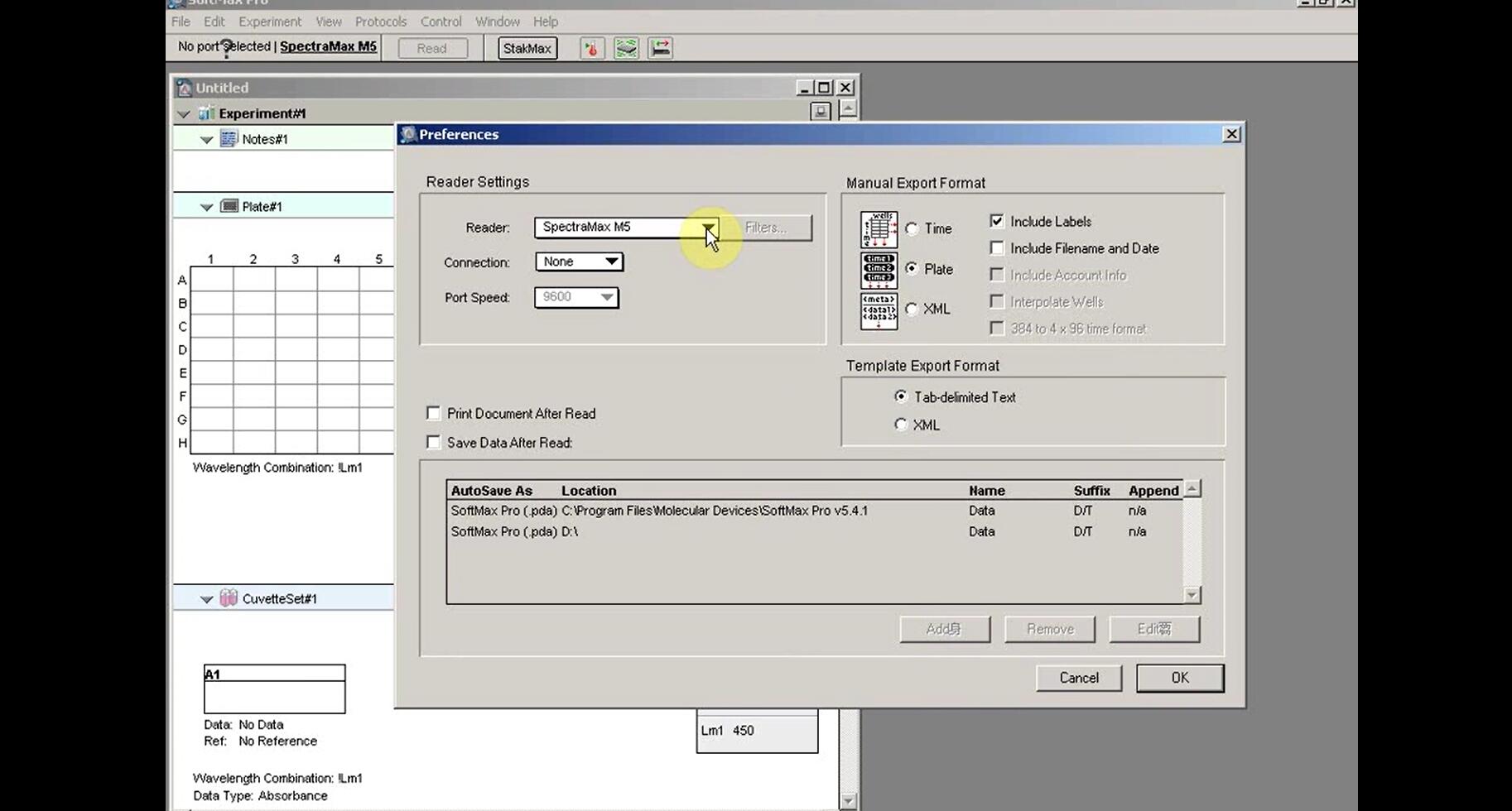Select XML manual export format
This screenshot has height=811, width=1512.
tap(912, 309)
